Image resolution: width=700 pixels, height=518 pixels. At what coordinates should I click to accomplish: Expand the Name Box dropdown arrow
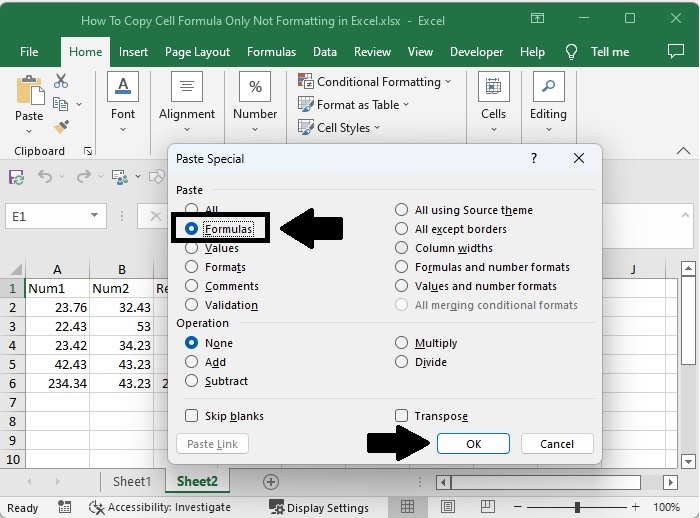(x=94, y=215)
